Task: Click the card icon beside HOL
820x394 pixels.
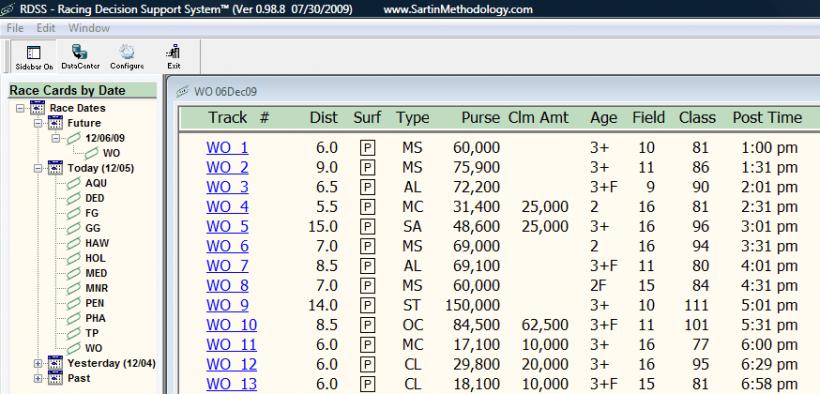Action: click(x=73, y=258)
